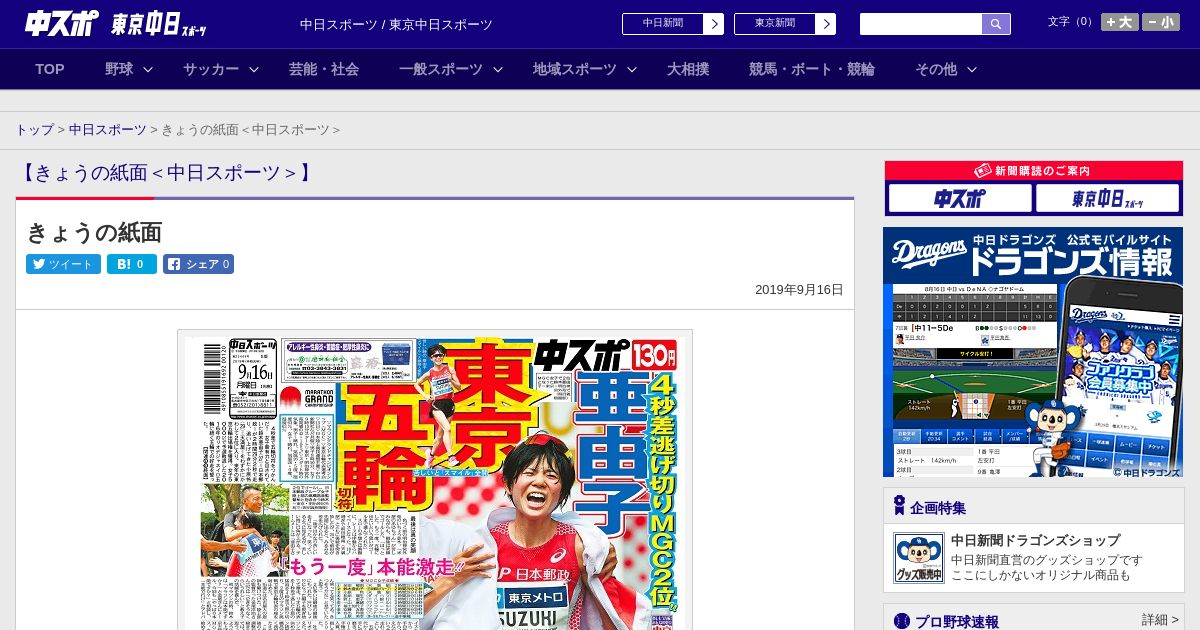The width and height of the screenshot is (1200, 630).
Task: Open the 東京新聞 link button
Action: pyautogui.click(x=775, y=24)
